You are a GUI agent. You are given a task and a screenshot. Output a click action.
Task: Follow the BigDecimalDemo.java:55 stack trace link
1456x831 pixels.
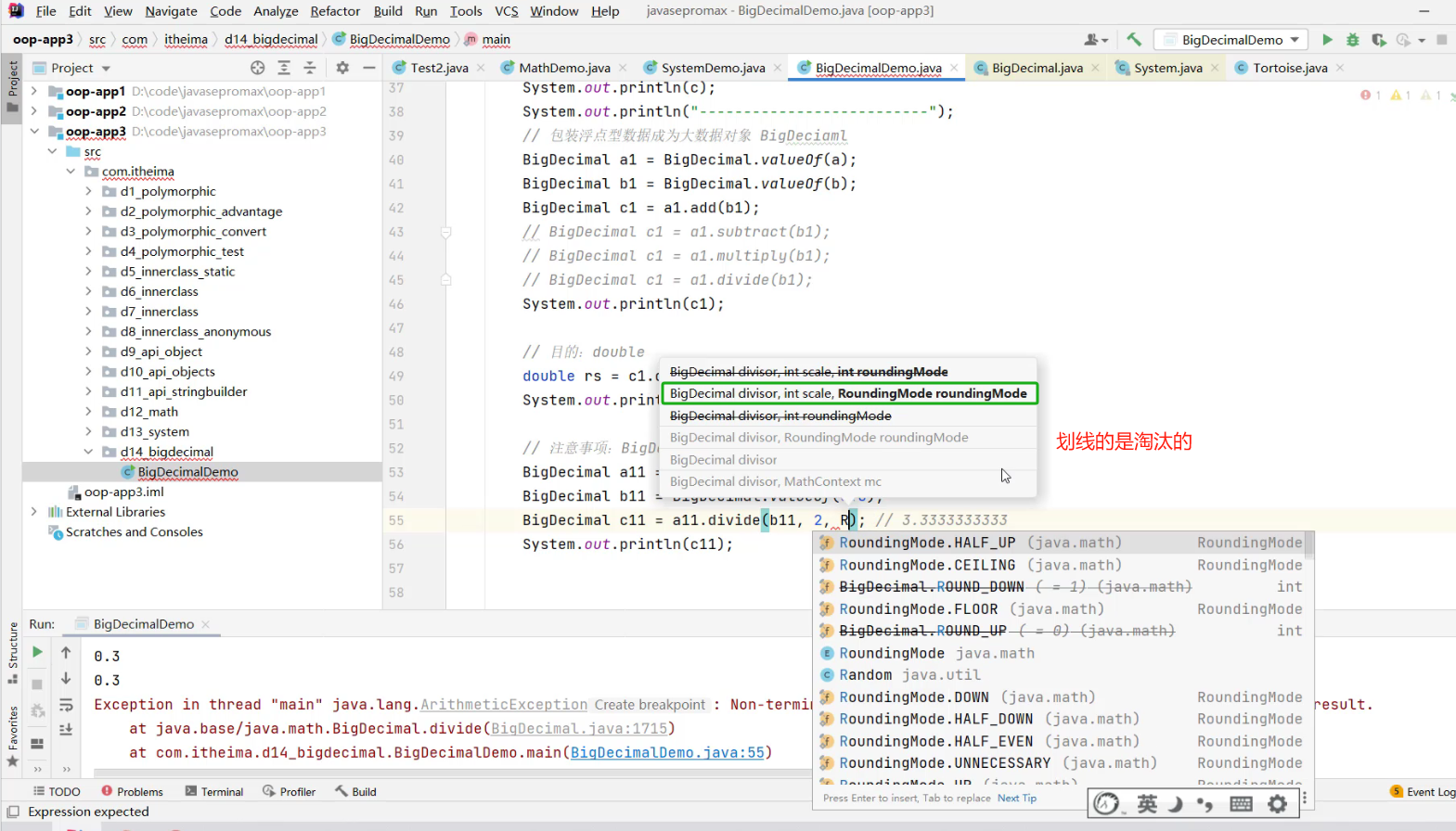[667, 752]
